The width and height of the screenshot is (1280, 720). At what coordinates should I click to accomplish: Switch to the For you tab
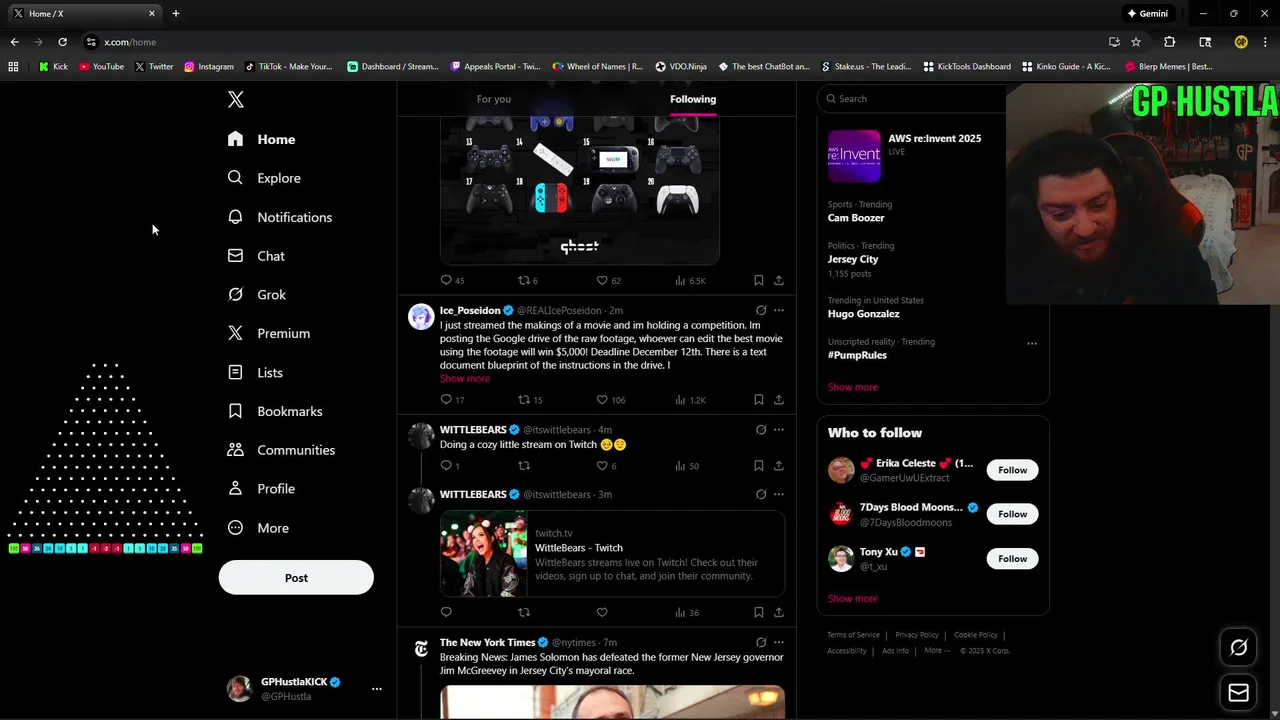click(494, 99)
